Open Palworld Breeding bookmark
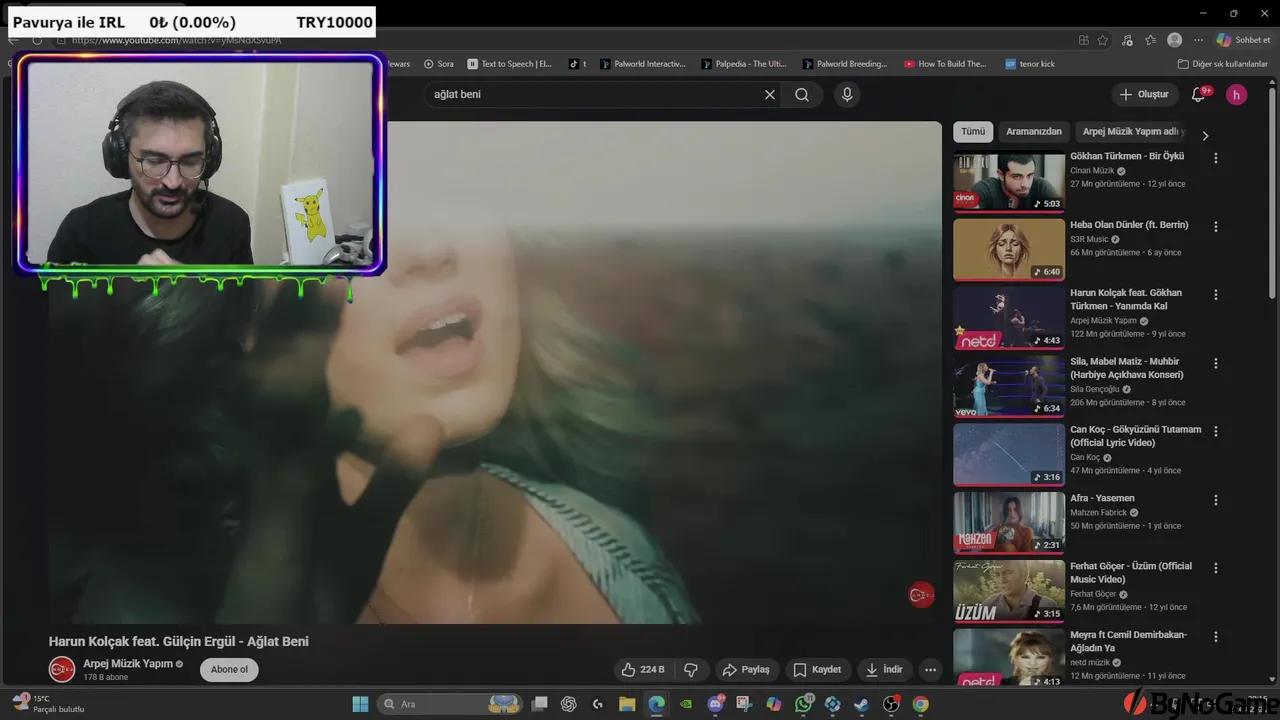The width and height of the screenshot is (1280, 720). (x=845, y=64)
